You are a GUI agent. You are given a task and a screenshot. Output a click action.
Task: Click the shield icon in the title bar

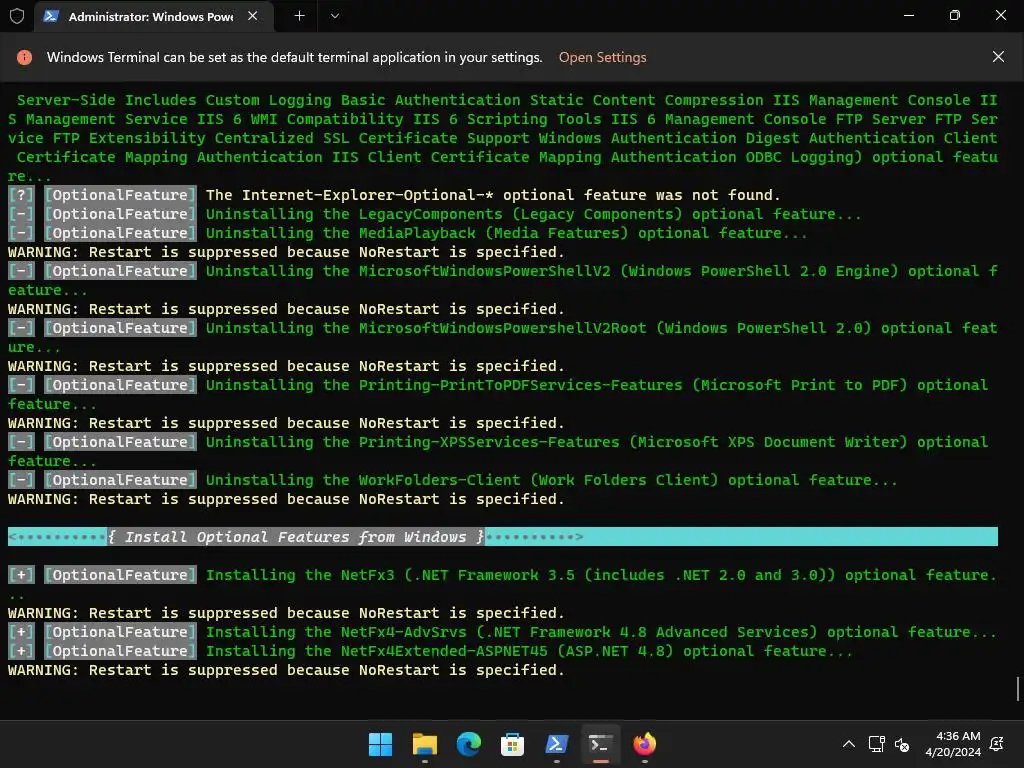coord(17,16)
